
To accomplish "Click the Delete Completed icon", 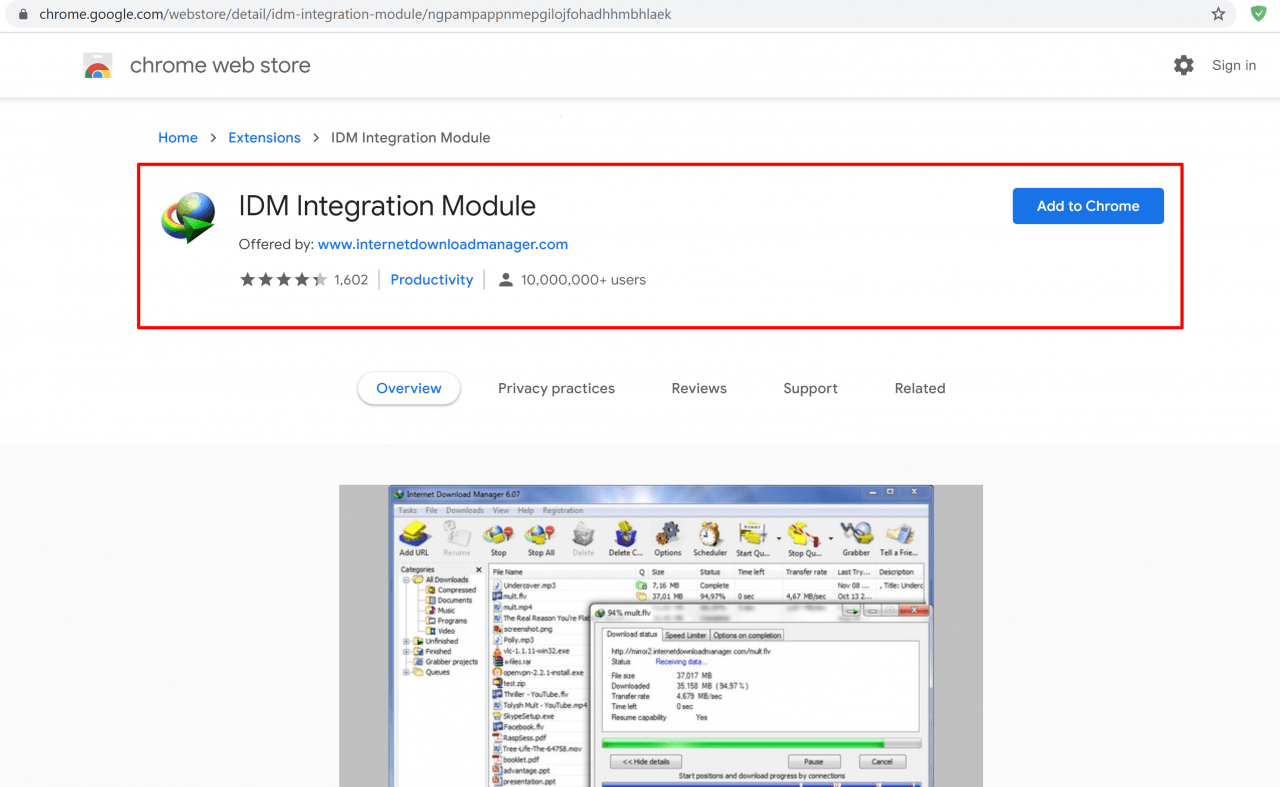I will point(626,535).
